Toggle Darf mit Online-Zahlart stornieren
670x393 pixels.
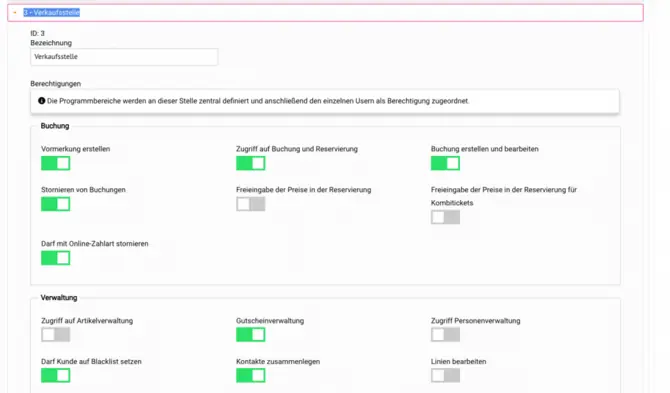point(56,258)
